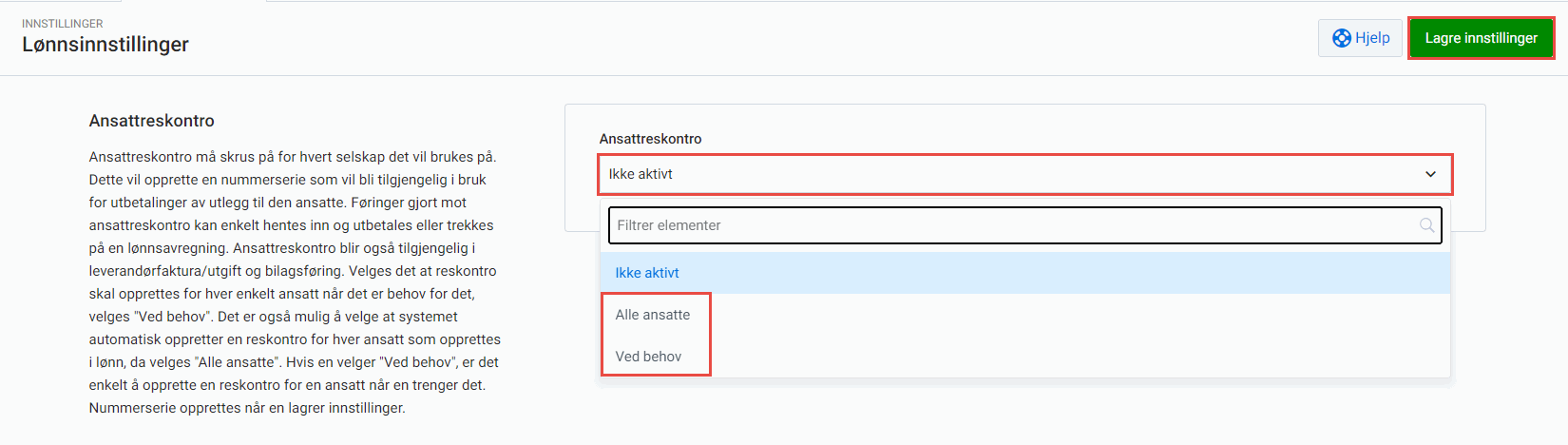Click the magnifier icon in filter field
The image size is (1568, 445).
1426,225
